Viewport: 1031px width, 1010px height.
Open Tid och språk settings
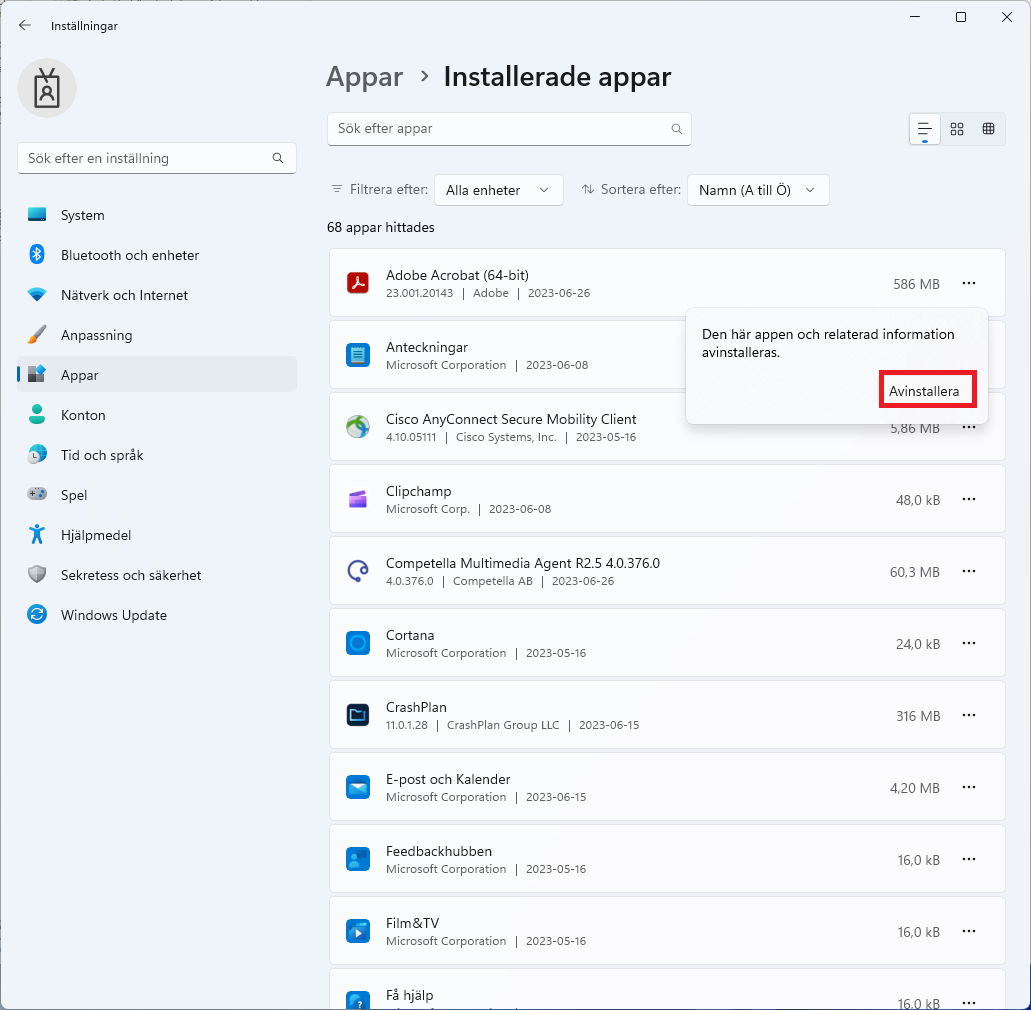pos(156,455)
